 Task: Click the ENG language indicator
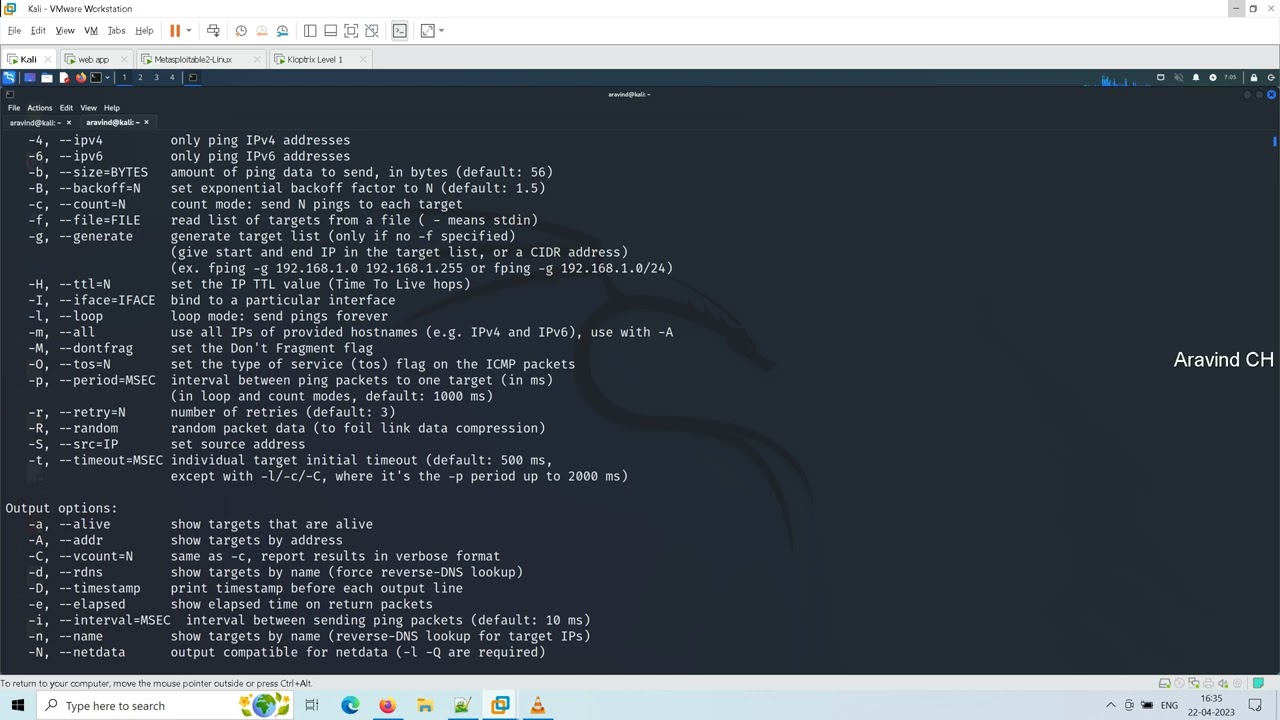click(1169, 705)
